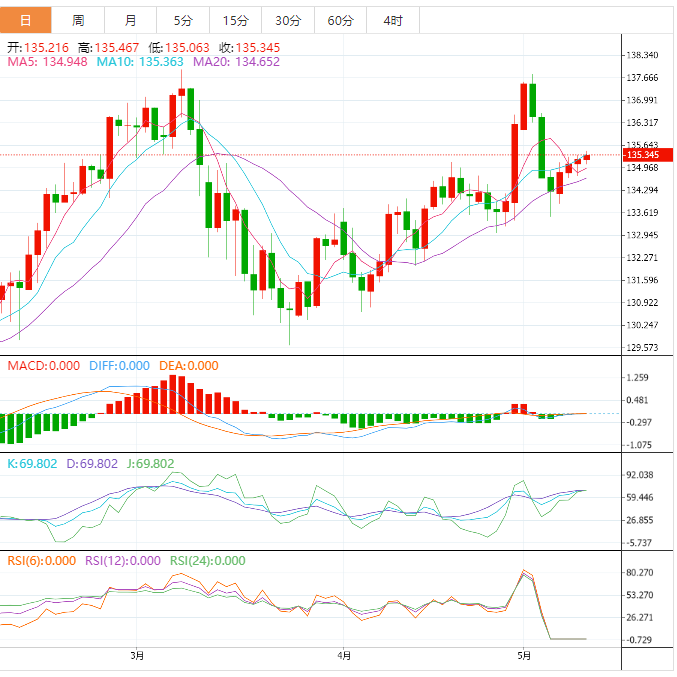This screenshot has width=677, height=677.
Task: Click the 3月 date axis marker
Action: (x=137, y=656)
